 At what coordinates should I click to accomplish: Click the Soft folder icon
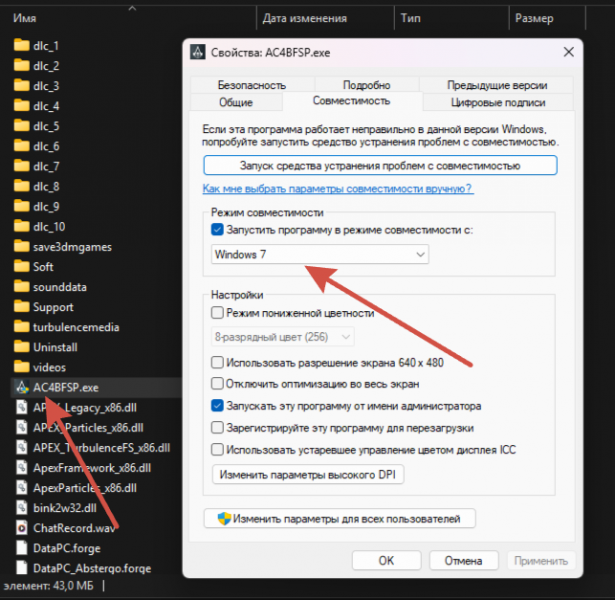click(22, 267)
